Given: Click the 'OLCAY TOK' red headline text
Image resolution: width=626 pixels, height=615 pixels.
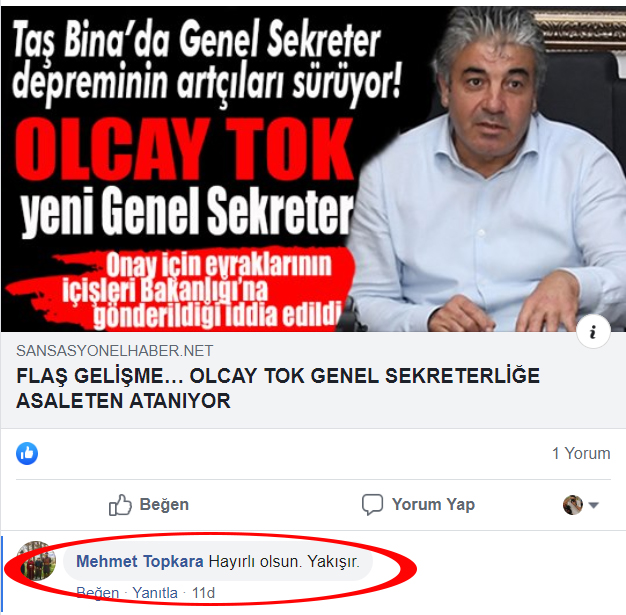Looking at the screenshot, I should pos(184,149).
